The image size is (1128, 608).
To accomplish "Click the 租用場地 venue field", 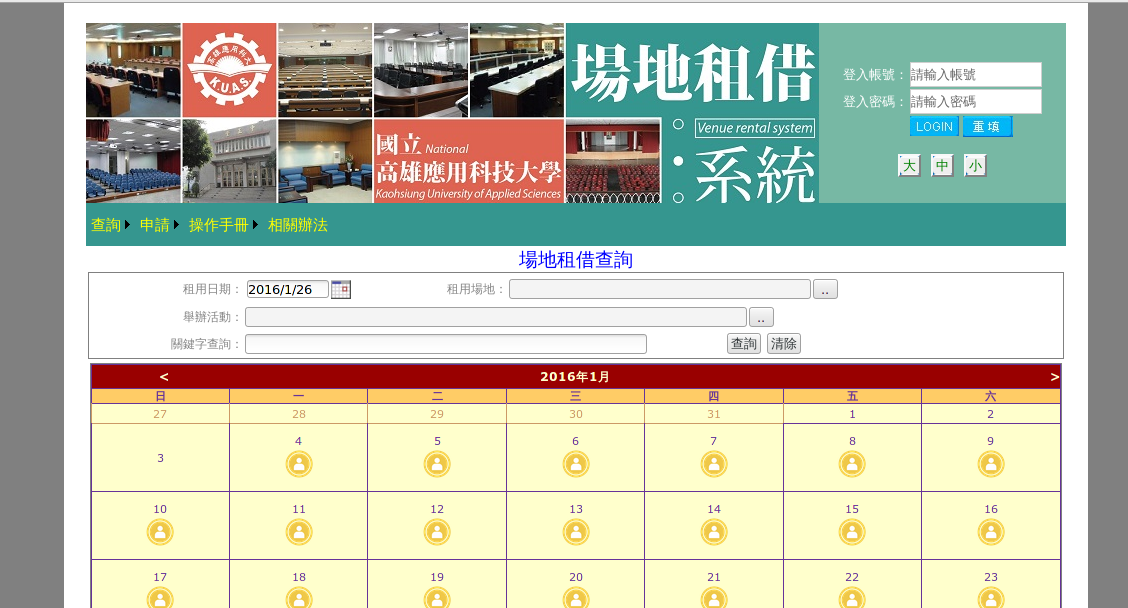I will point(660,289).
